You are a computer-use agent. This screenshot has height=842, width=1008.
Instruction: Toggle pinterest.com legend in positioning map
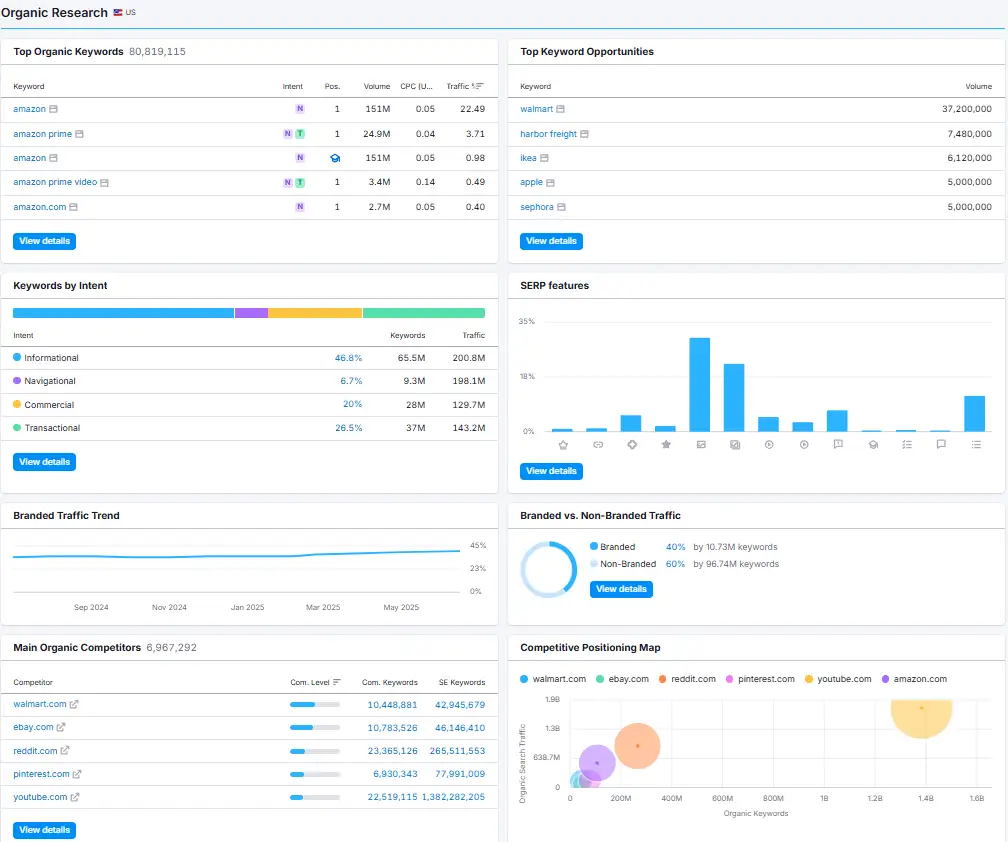click(x=760, y=679)
